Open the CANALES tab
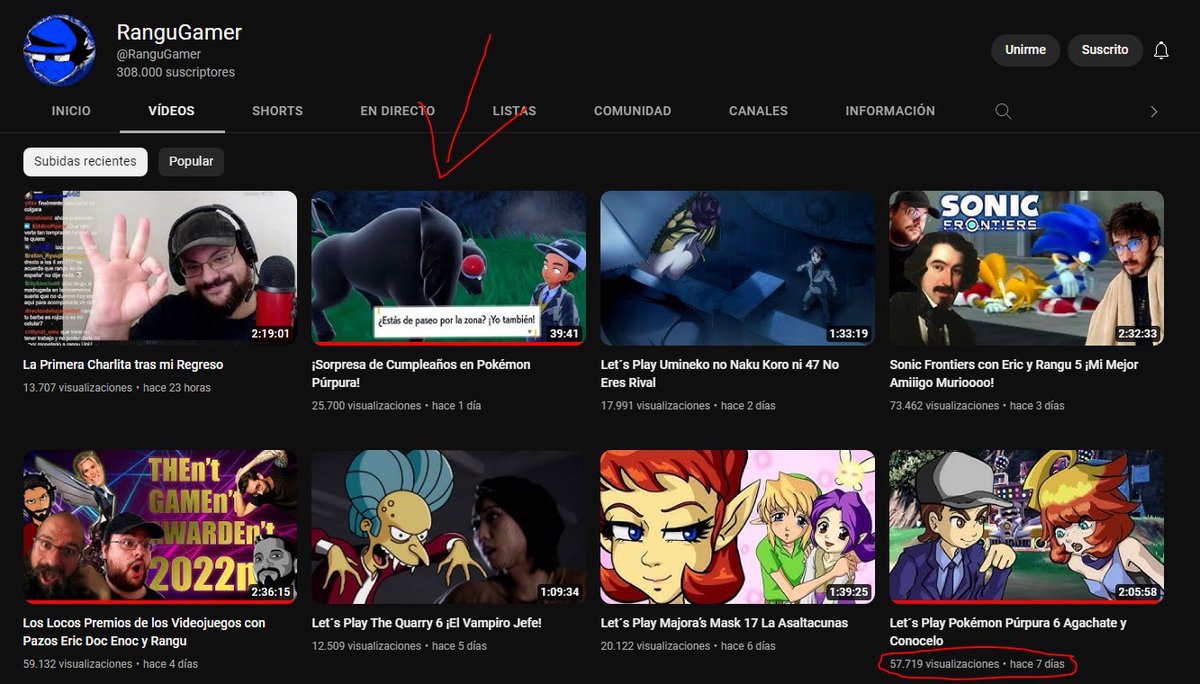 758,111
